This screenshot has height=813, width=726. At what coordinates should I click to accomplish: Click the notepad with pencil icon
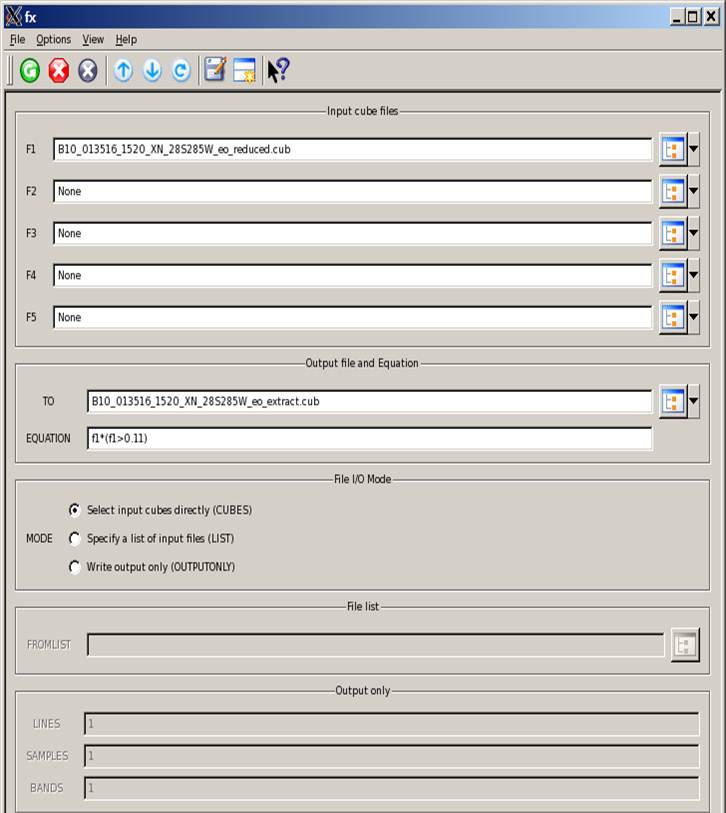tap(215, 70)
